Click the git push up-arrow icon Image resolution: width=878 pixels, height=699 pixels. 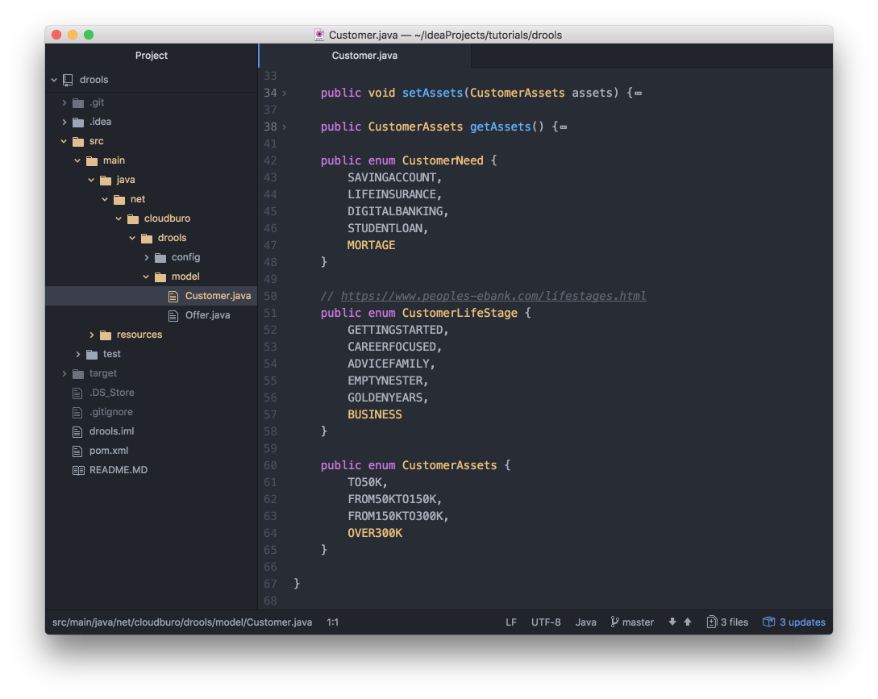tap(687, 622)
